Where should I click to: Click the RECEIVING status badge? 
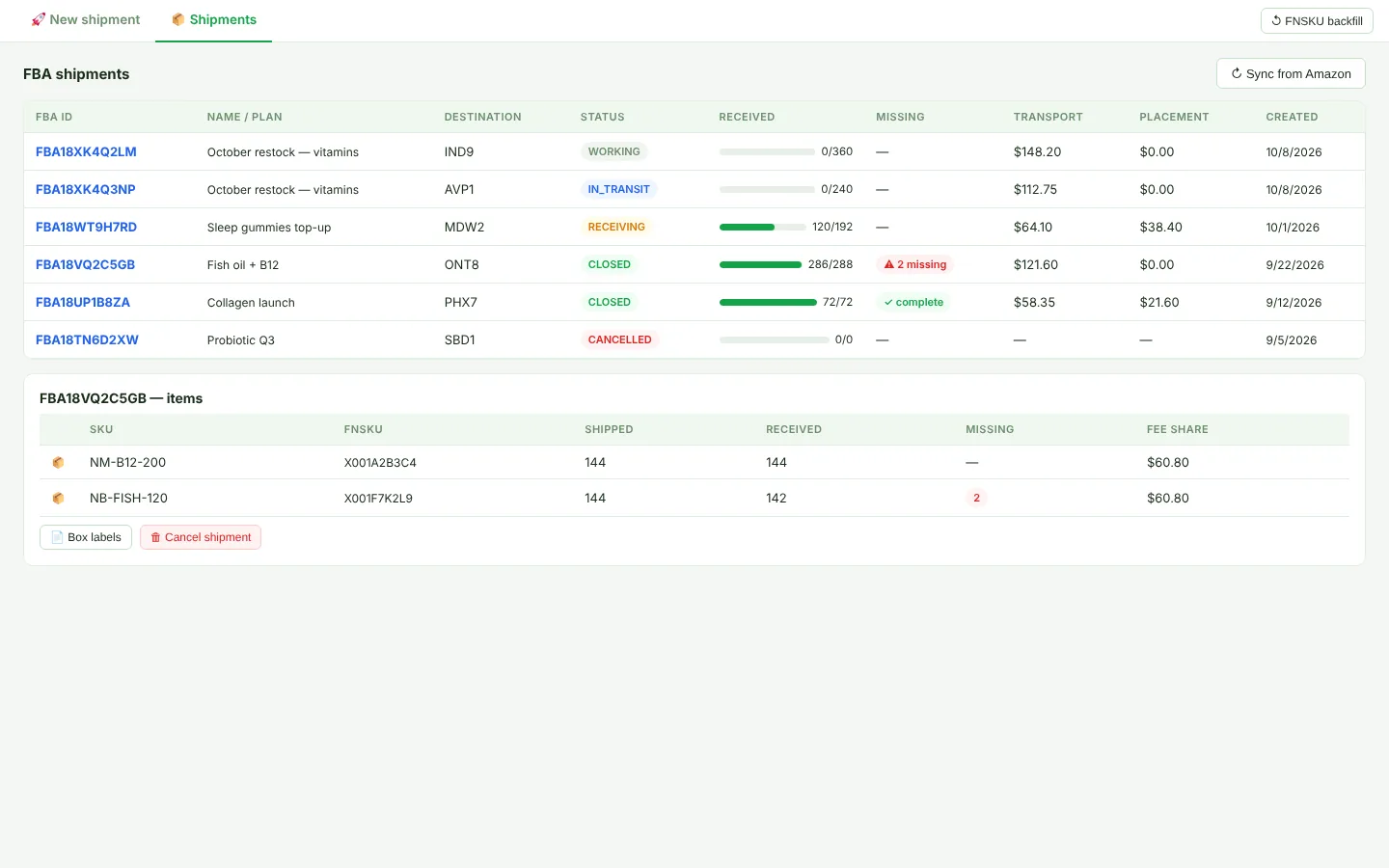(x=616, y=227)
